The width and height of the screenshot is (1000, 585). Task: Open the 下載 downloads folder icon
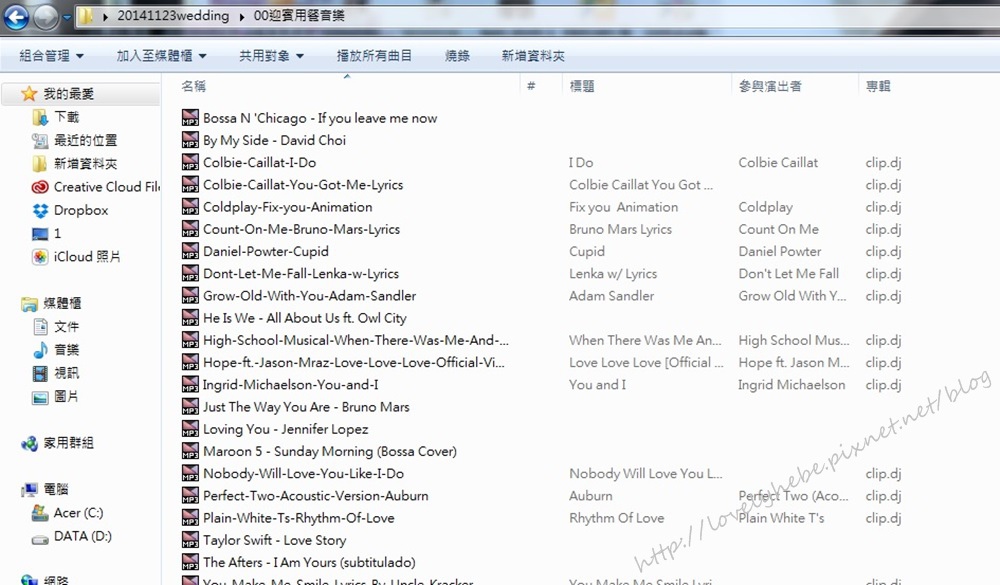tap(40, 117)
